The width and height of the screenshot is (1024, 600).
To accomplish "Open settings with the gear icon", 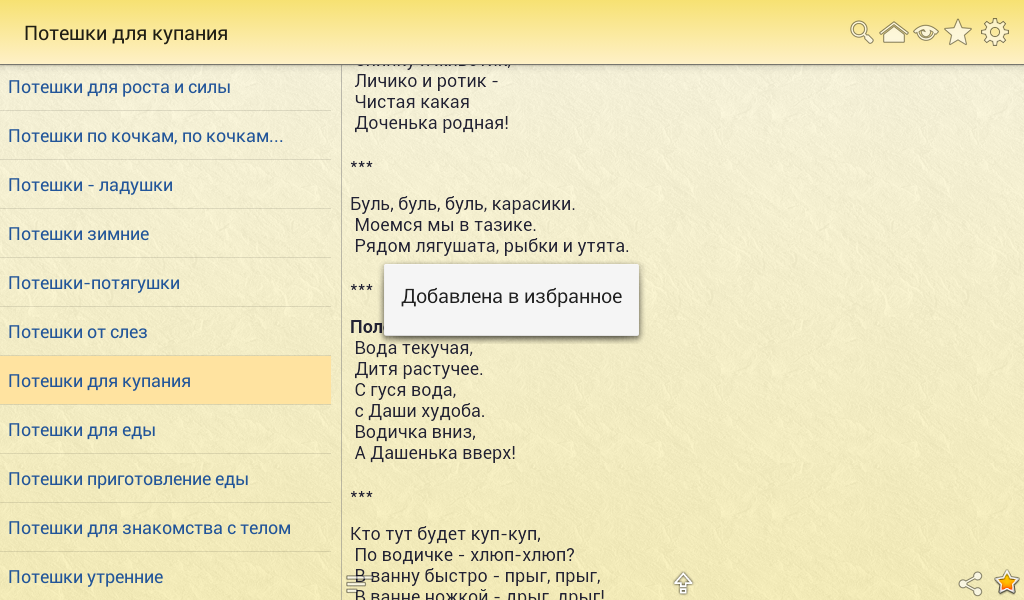I will coord(994,33).
